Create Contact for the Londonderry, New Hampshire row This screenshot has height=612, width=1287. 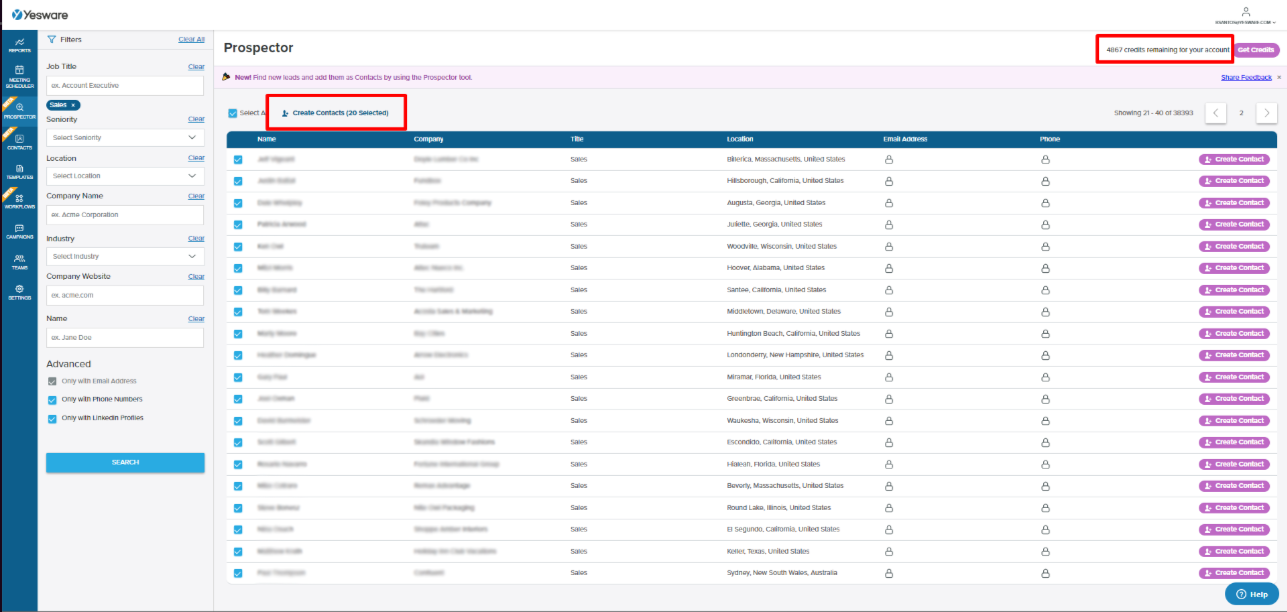[x=1235, y=355]
